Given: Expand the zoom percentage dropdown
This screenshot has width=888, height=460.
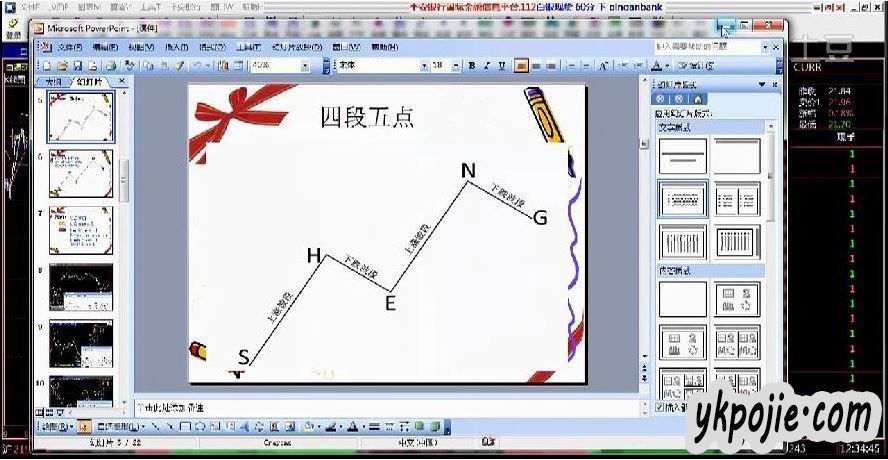Looking at the screenshot, I should tap(307, 66).
